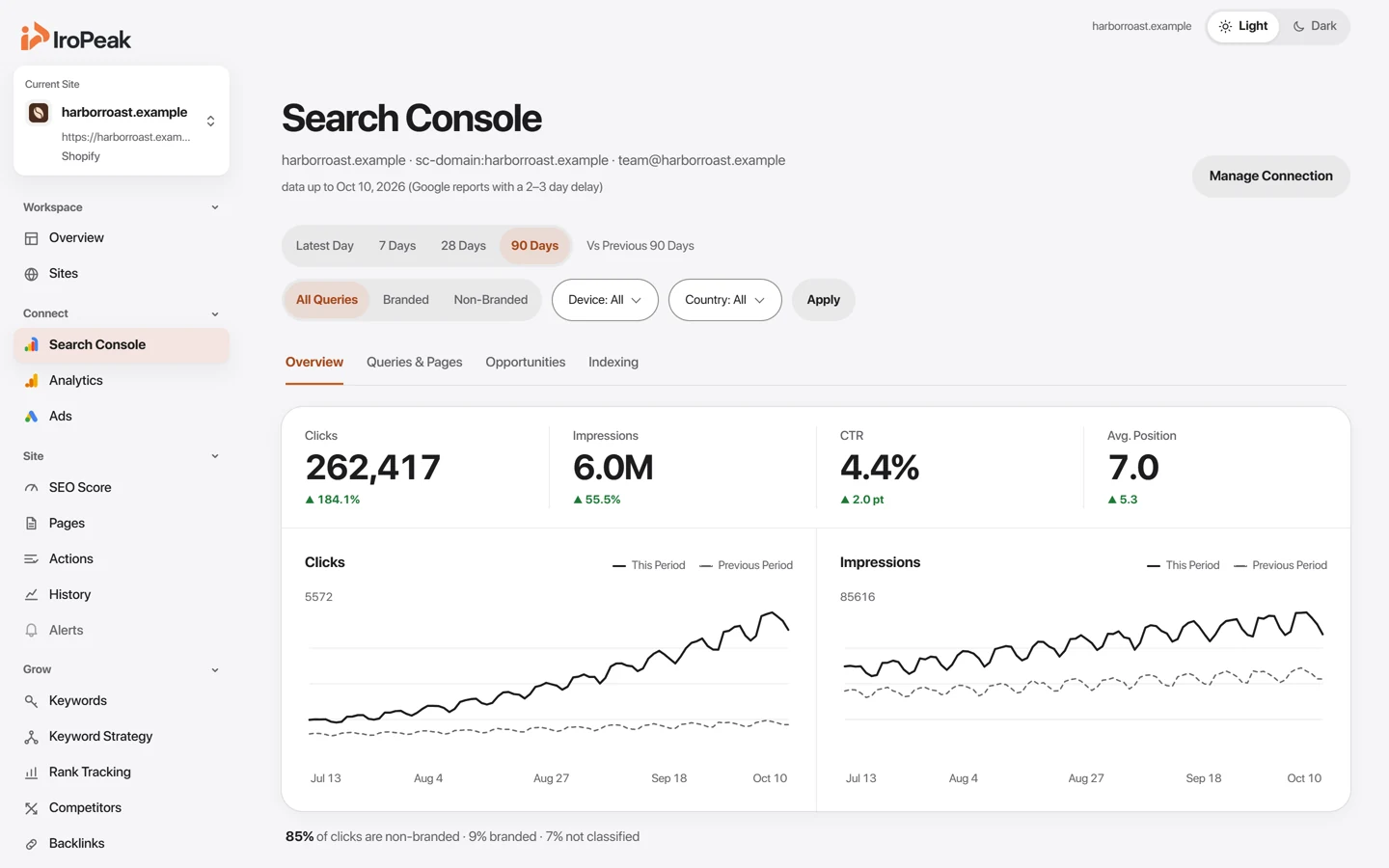The image size is (1389, 868).
Task: Click the History trend-line icon
Action: click(x=31, y=595)
